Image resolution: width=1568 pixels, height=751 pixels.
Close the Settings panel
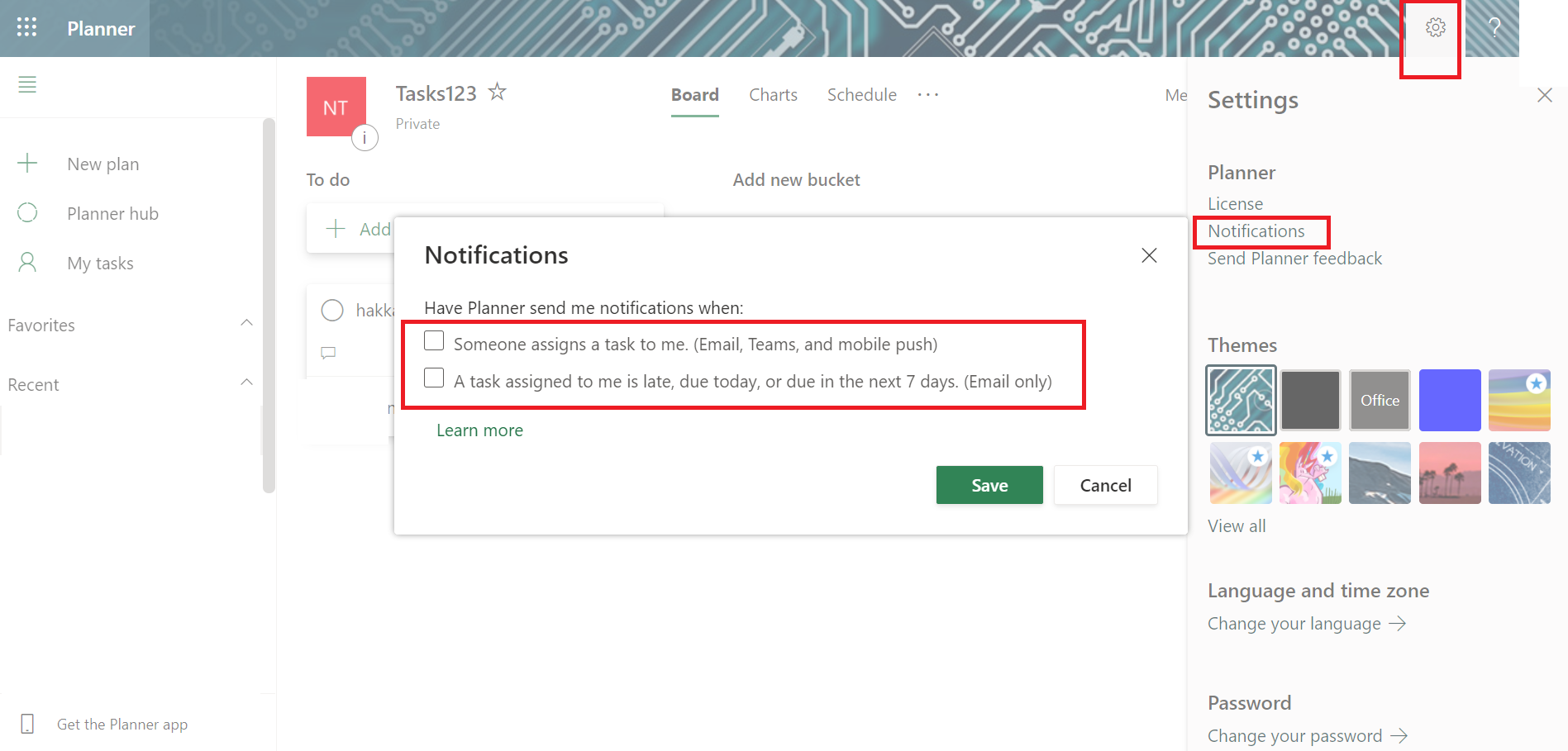coord(1544,95)
